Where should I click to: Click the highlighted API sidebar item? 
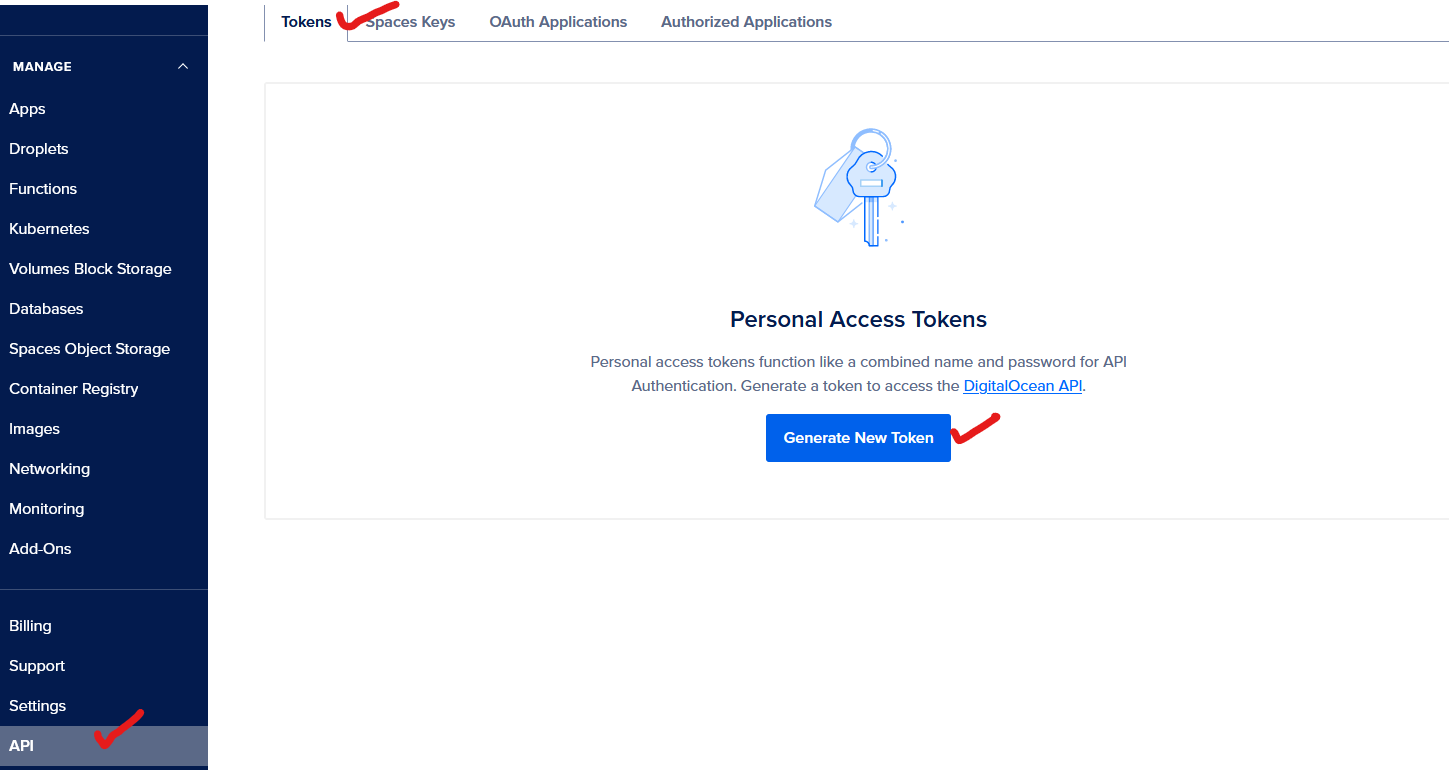[104, 746]
